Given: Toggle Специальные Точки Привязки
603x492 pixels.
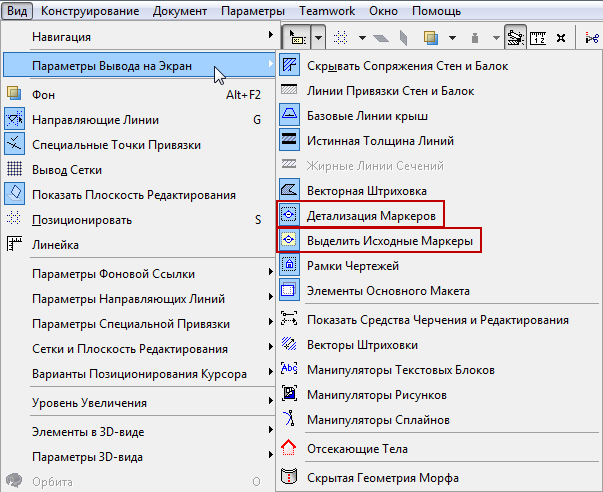Looking at the screenshot, I should pos(139,145).
